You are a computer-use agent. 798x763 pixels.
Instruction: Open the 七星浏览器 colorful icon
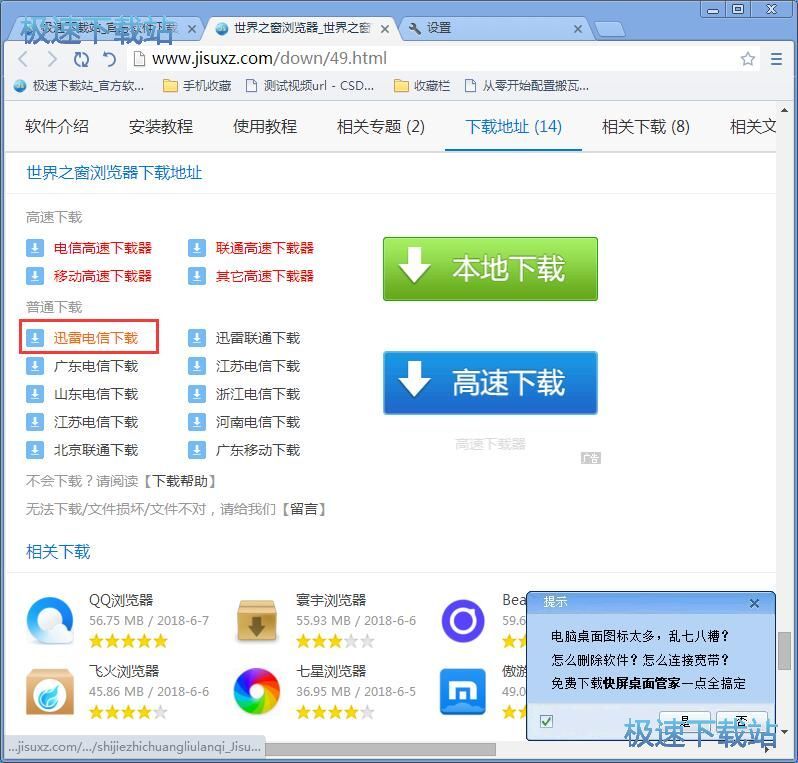(256, 691)
